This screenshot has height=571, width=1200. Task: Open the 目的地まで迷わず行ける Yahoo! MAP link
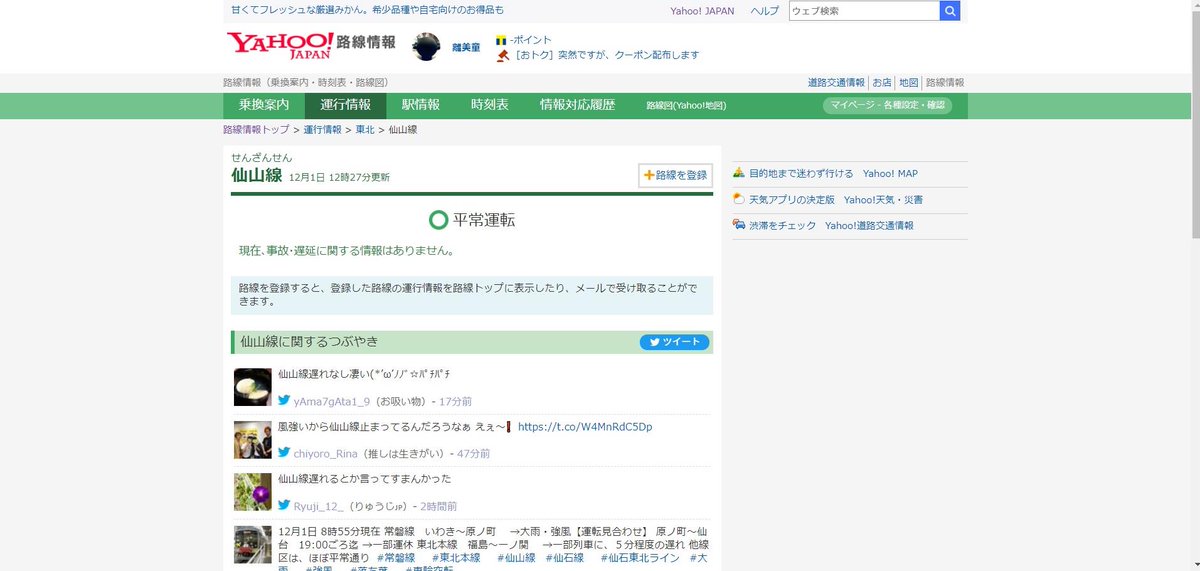[833, 173]
